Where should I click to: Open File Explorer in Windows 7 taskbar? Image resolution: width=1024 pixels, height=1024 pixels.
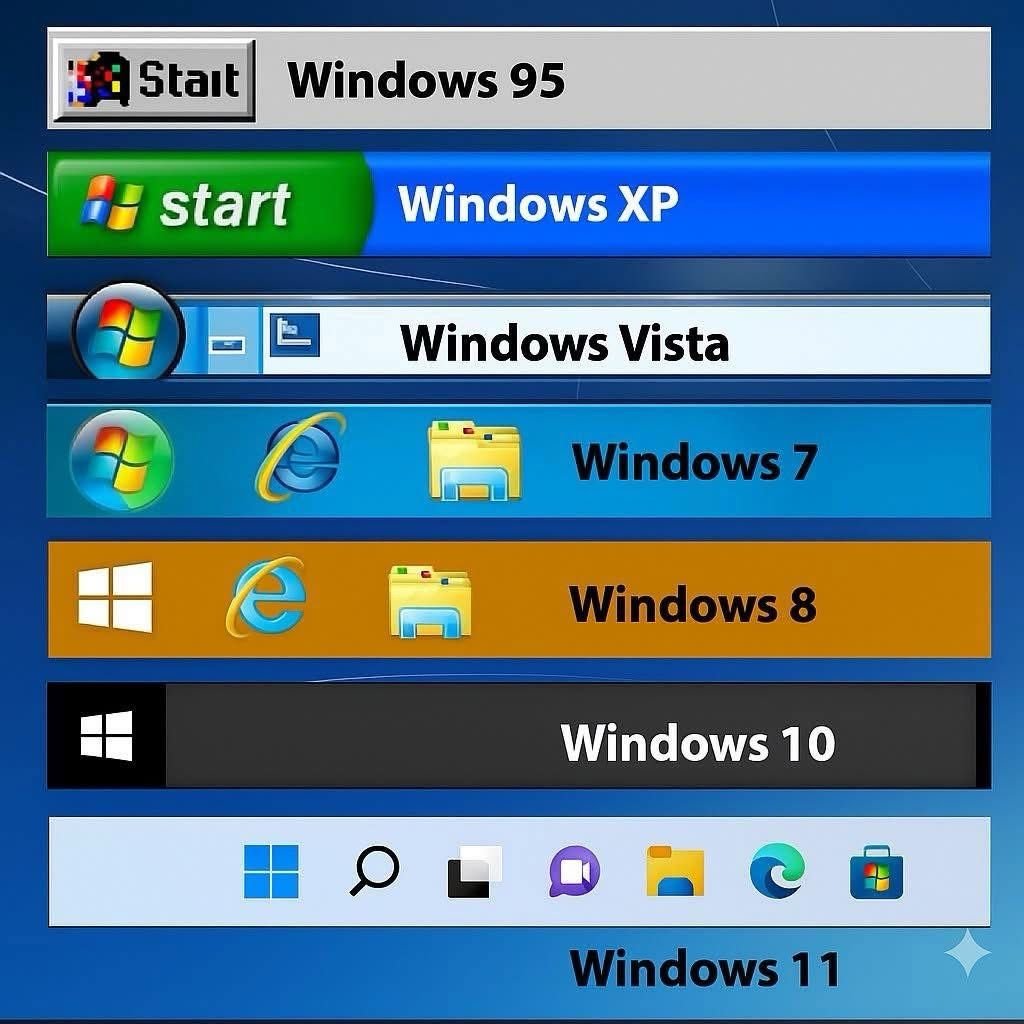click(x=474, y=461)
